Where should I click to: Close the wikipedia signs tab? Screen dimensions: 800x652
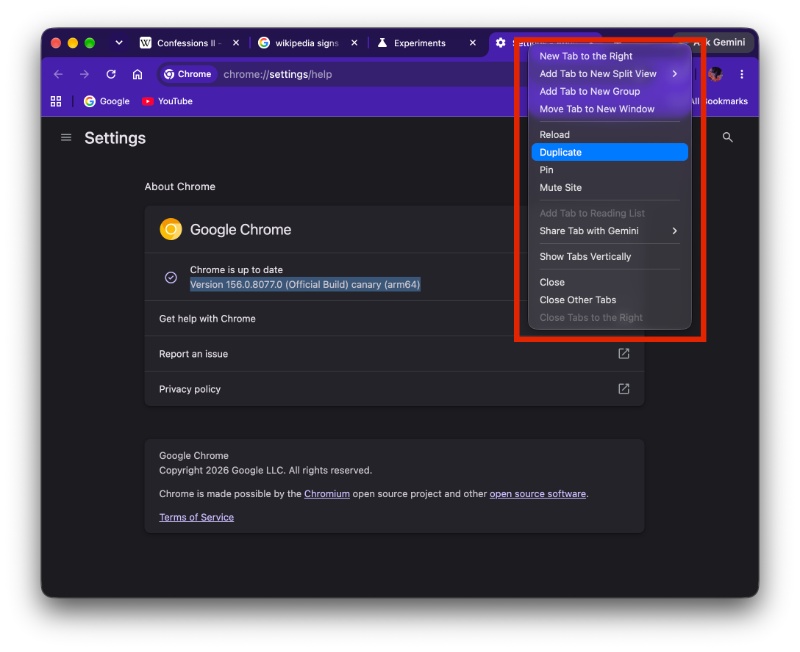[x=354, y=43]
